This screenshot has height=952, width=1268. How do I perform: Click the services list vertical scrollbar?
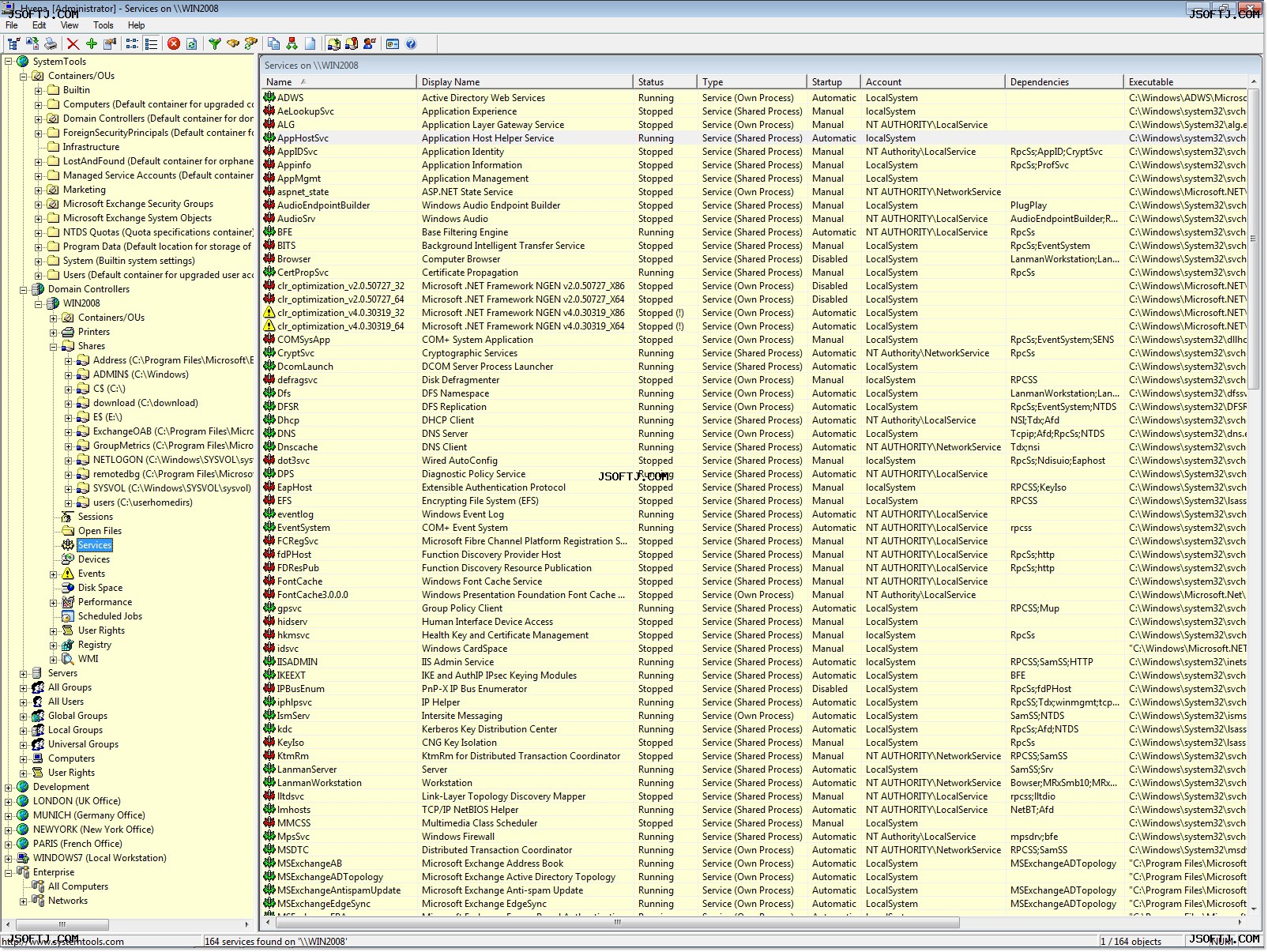[x=1254, y=237]
